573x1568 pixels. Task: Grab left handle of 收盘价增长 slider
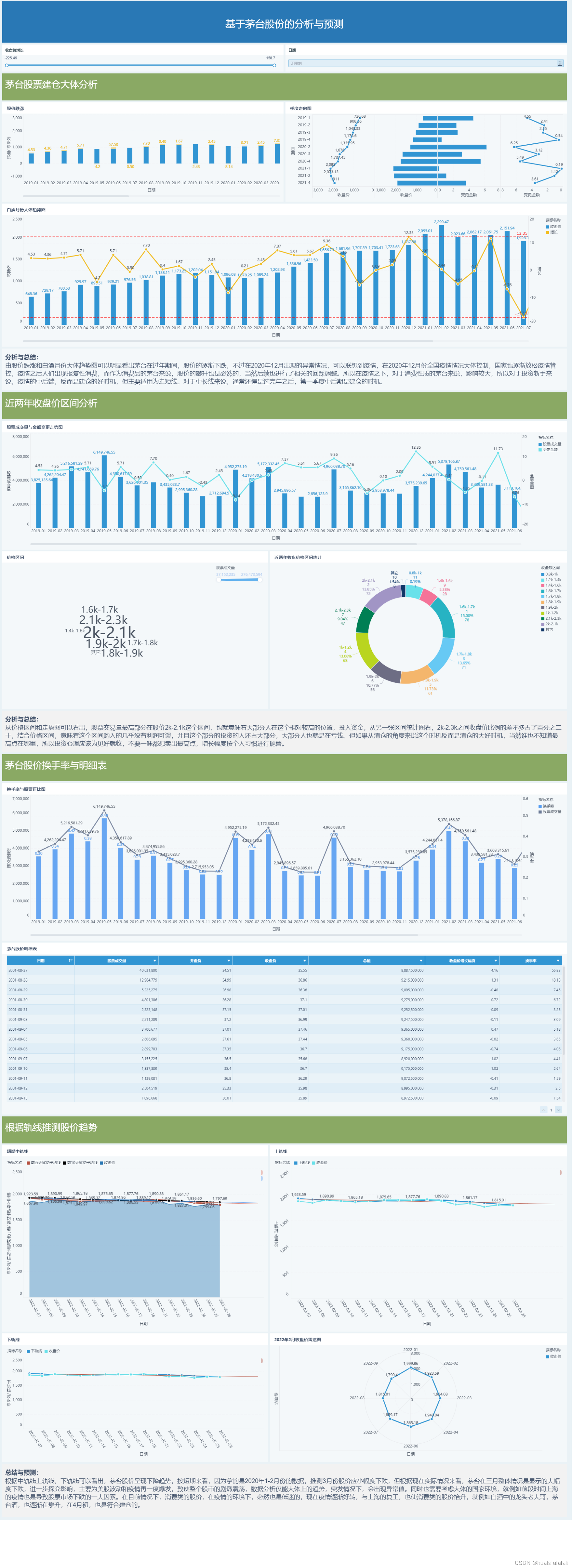click(x=7, y=65)
